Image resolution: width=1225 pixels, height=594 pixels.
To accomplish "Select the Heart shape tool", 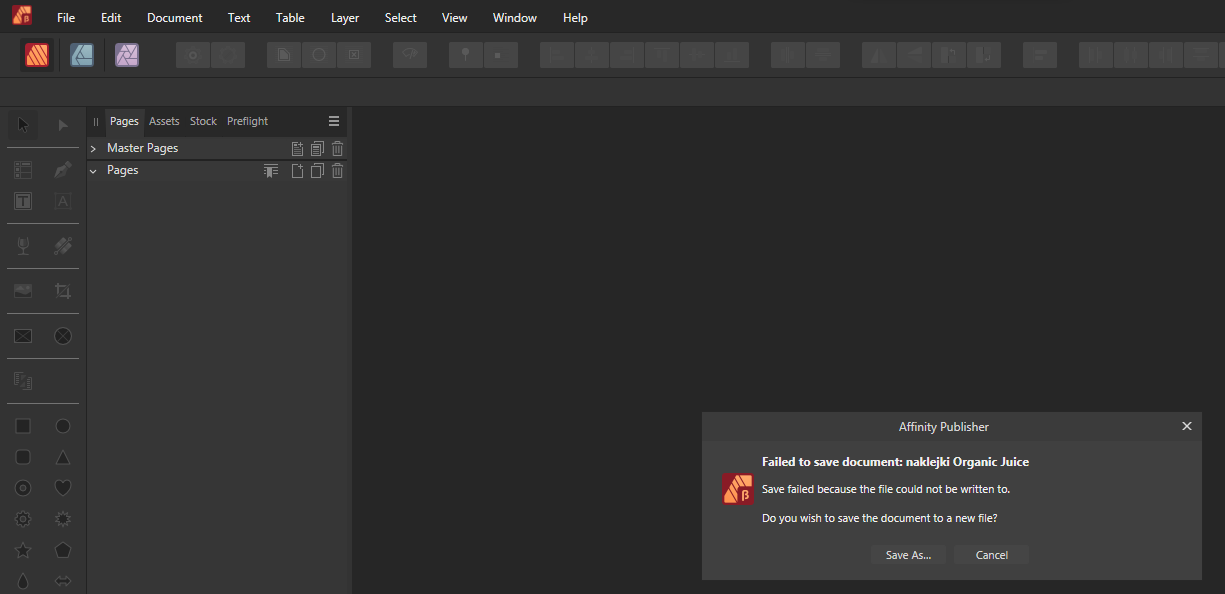I will pos(62,488).
